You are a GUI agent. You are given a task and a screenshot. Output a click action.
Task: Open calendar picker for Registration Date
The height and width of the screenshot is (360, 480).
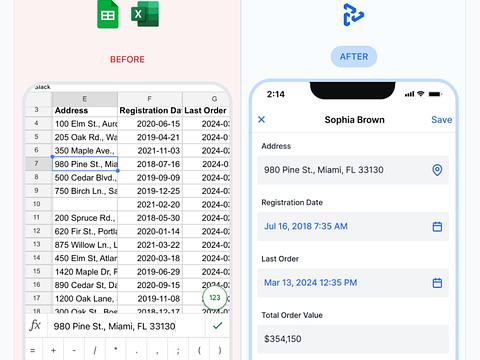(x=437, y=227)
